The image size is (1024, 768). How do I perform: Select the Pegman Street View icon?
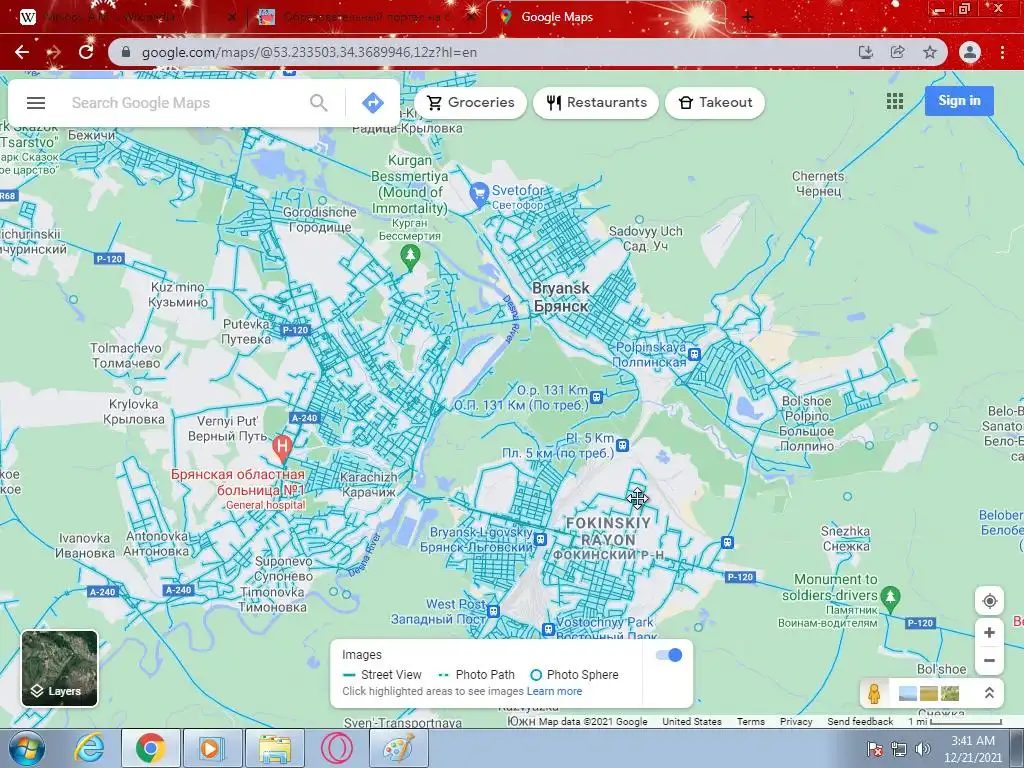click(x=874, y=693)
